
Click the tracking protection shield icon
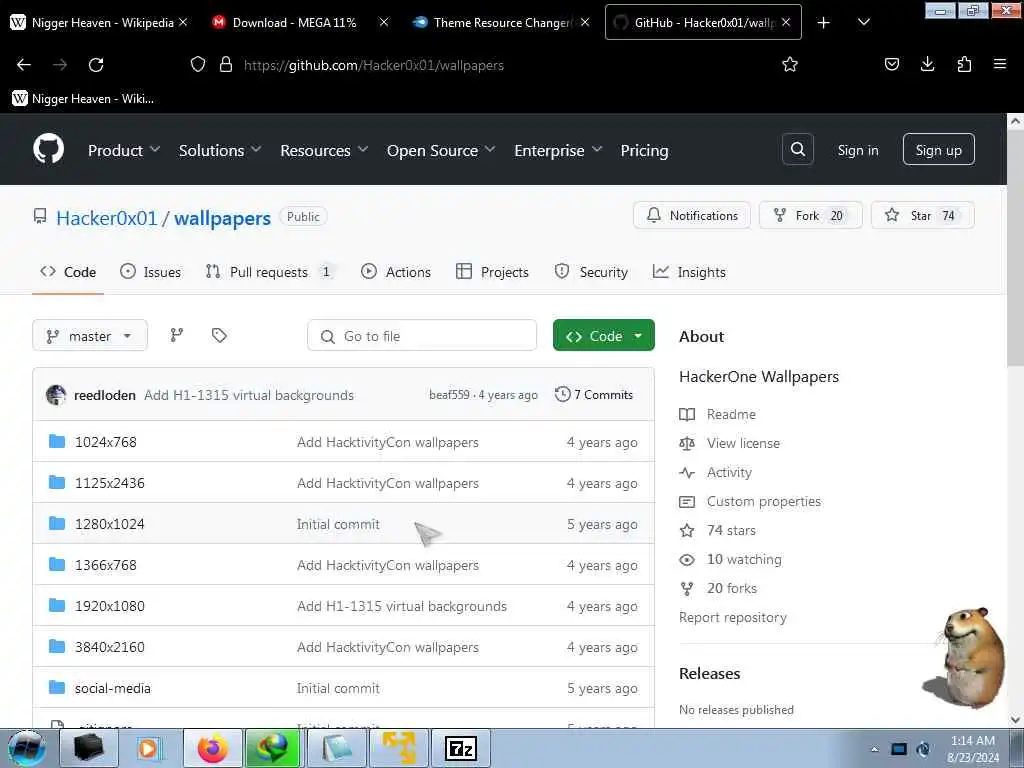coord(198,65)
